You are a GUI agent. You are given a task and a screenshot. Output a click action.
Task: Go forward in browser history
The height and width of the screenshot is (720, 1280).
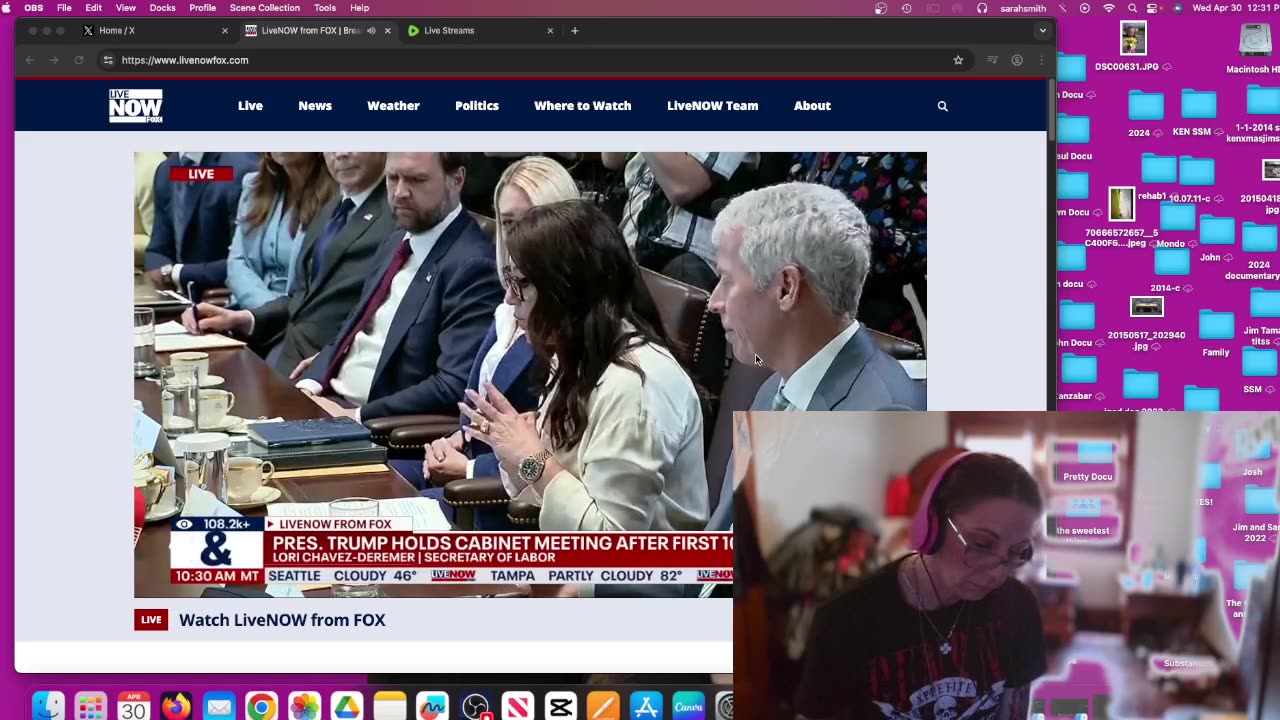pyautogui.click(x=54, y=60)
